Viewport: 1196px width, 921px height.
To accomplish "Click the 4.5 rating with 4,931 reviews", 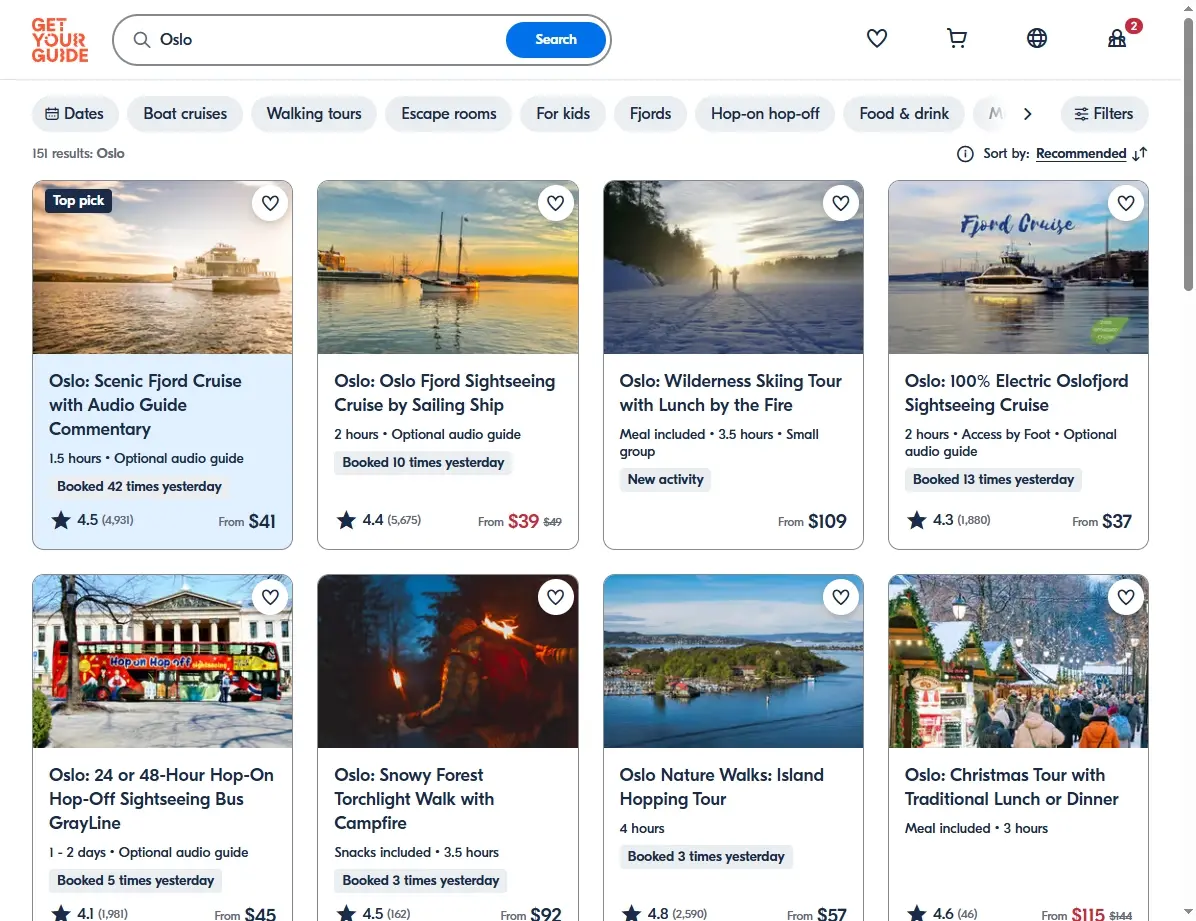I will point(92,520).
